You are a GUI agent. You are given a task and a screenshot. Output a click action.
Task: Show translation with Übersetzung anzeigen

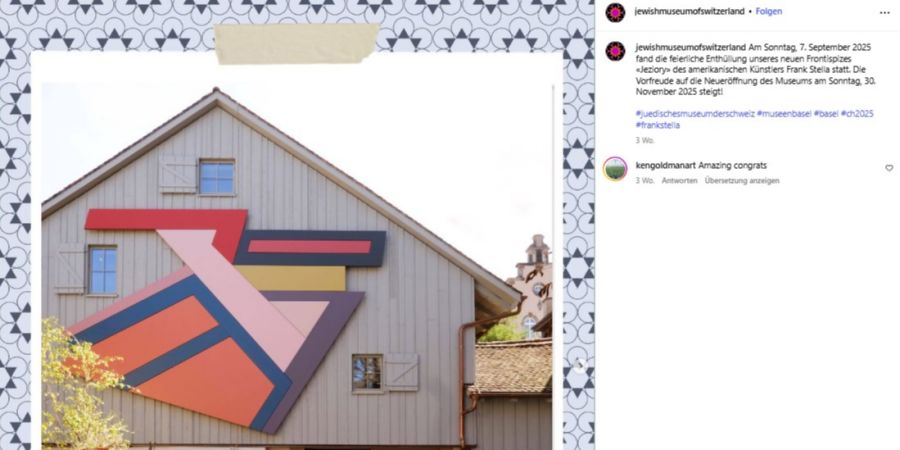742,180
